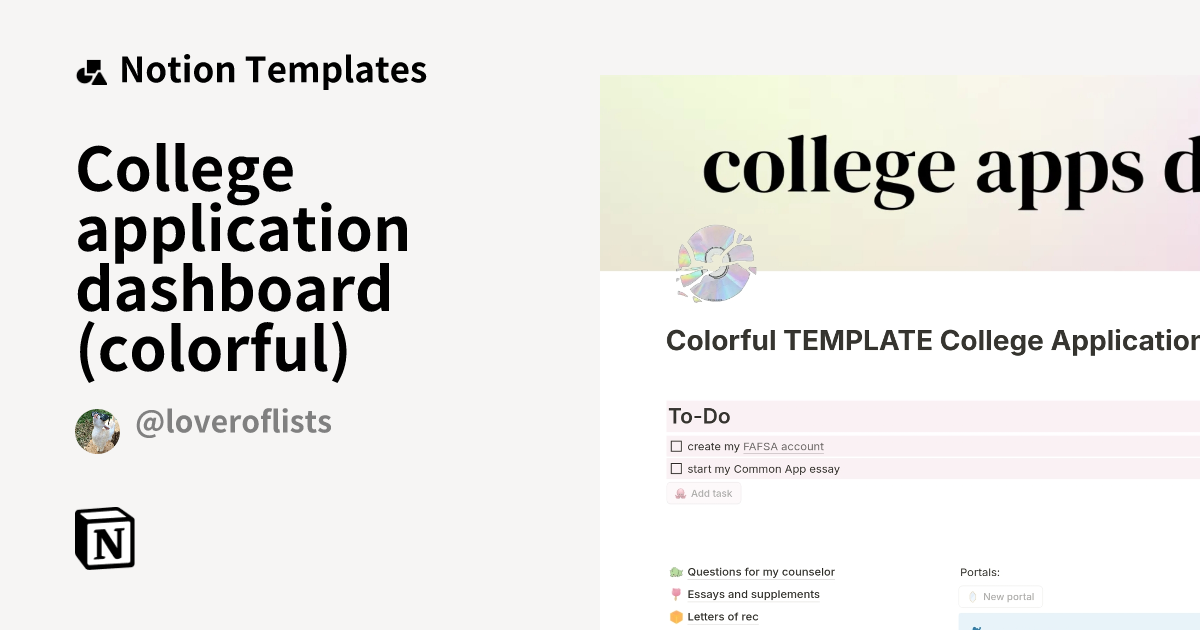Click the orange hexagon icon beside Letters of rec
The width and height of the screenshot is (1200, 630).
pyautogui.click(x=676, y=617)
